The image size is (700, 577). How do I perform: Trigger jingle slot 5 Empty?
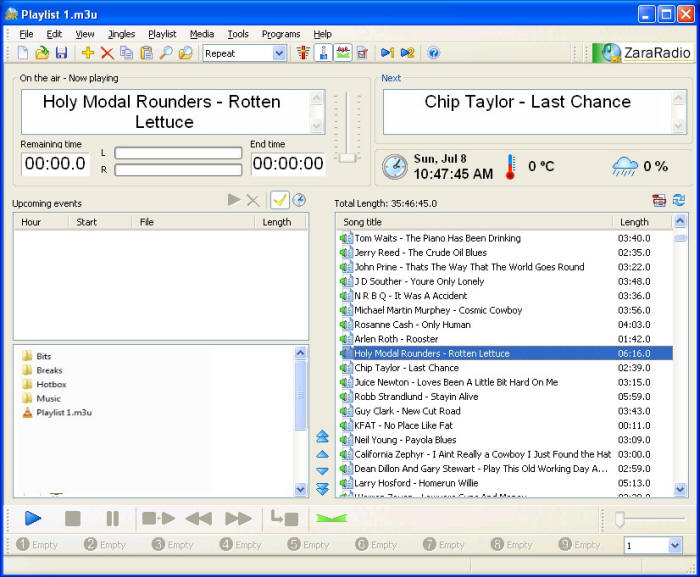[x=308, y=545]
